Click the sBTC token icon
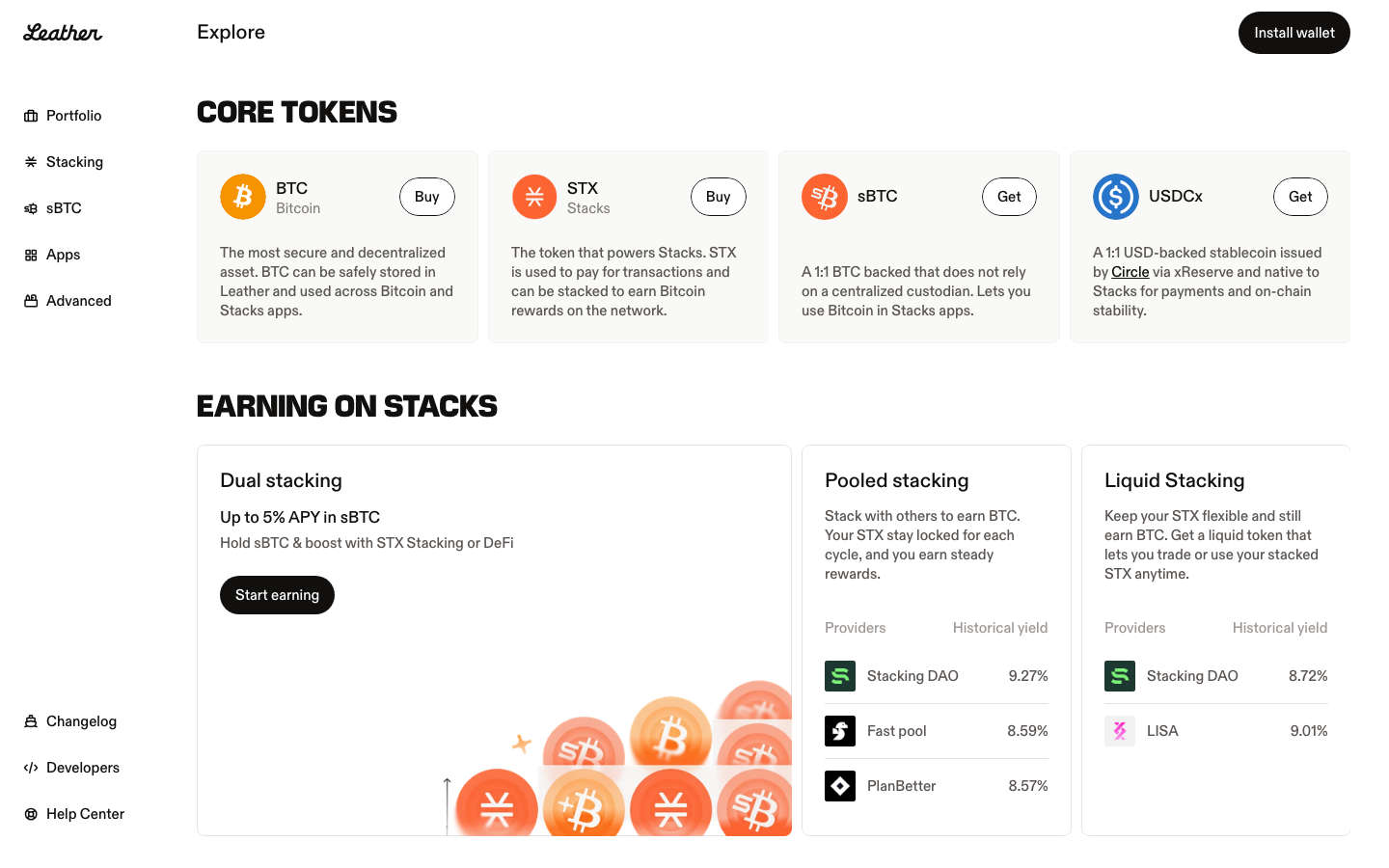This screenshot has height=868, width=1389. (825, 197)
